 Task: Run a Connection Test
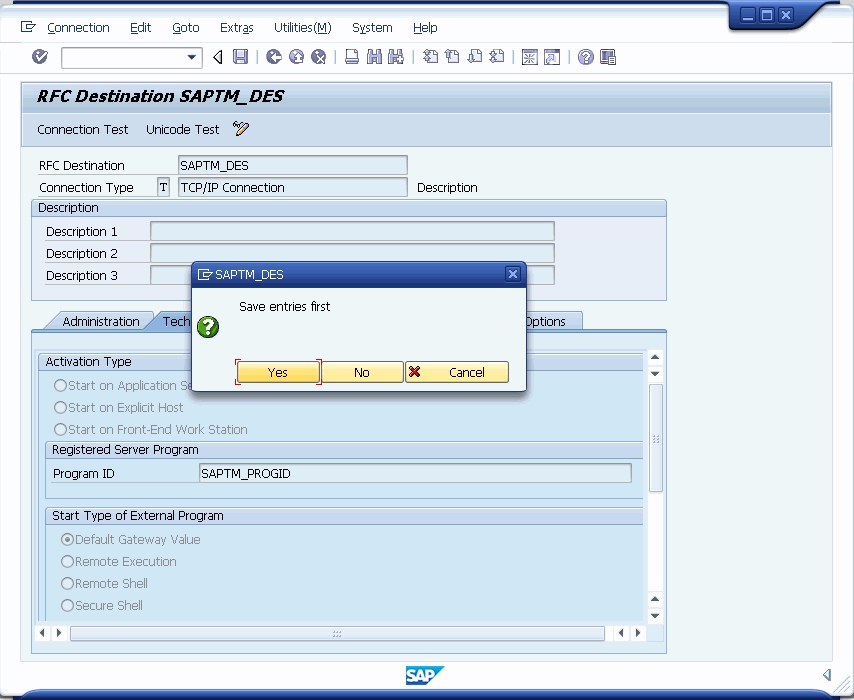click(x=82, y=129)
